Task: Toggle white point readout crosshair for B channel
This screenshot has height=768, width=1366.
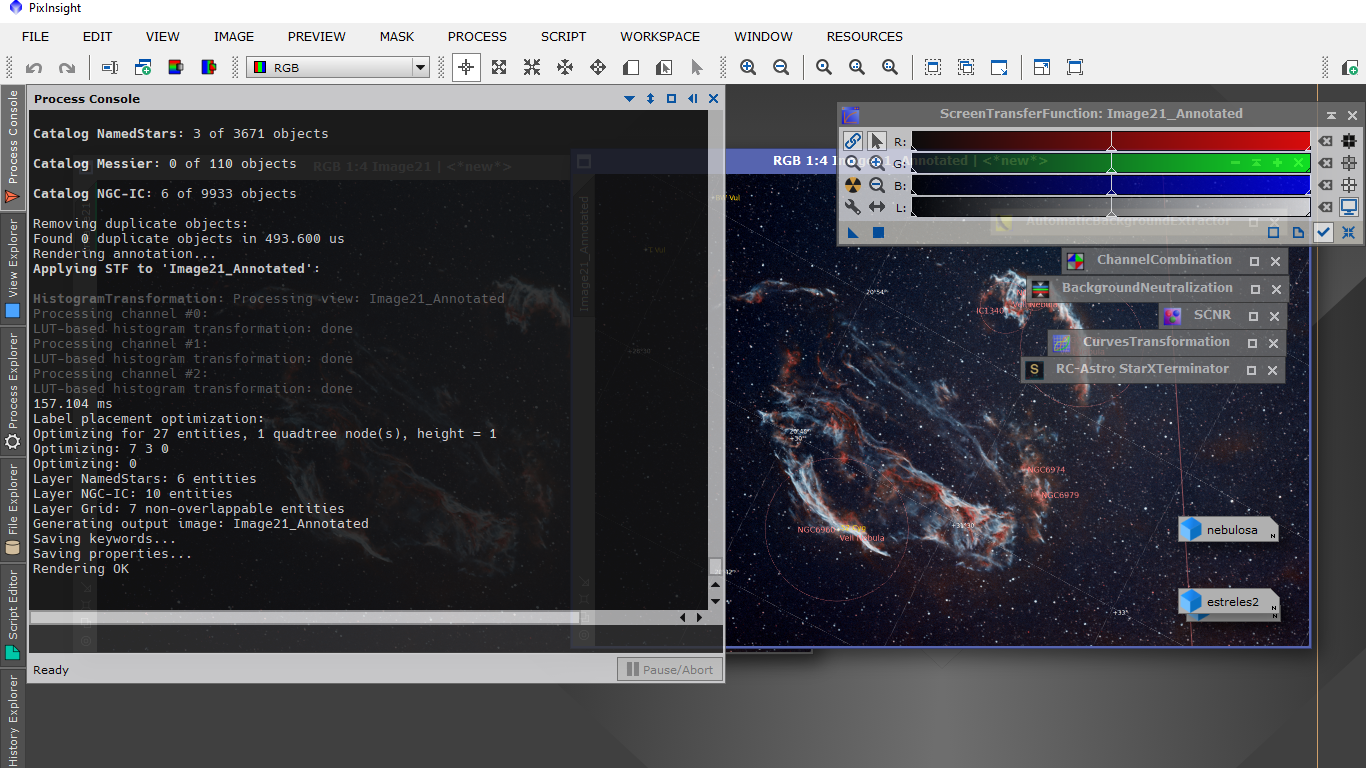Action: [1349, 185]
